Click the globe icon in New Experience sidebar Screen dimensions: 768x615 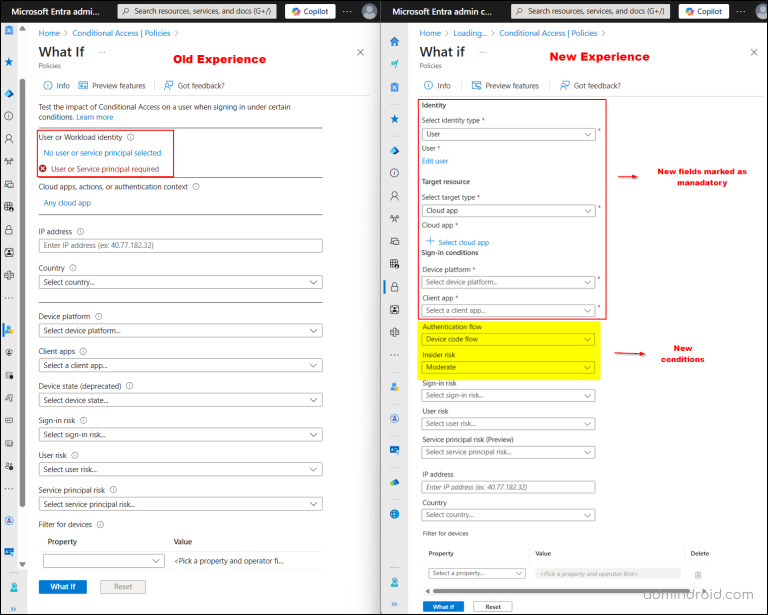[x=394, y=514]
